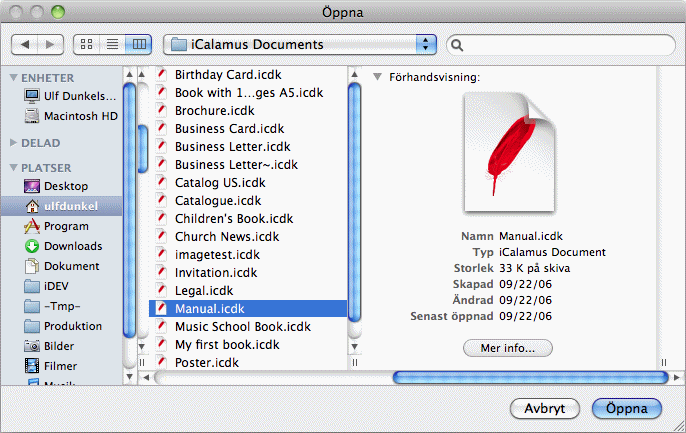The width and height of the screenshot is (686, 433).
Task: Select Macintosh HD in sidebar
Action: [61, 116]
